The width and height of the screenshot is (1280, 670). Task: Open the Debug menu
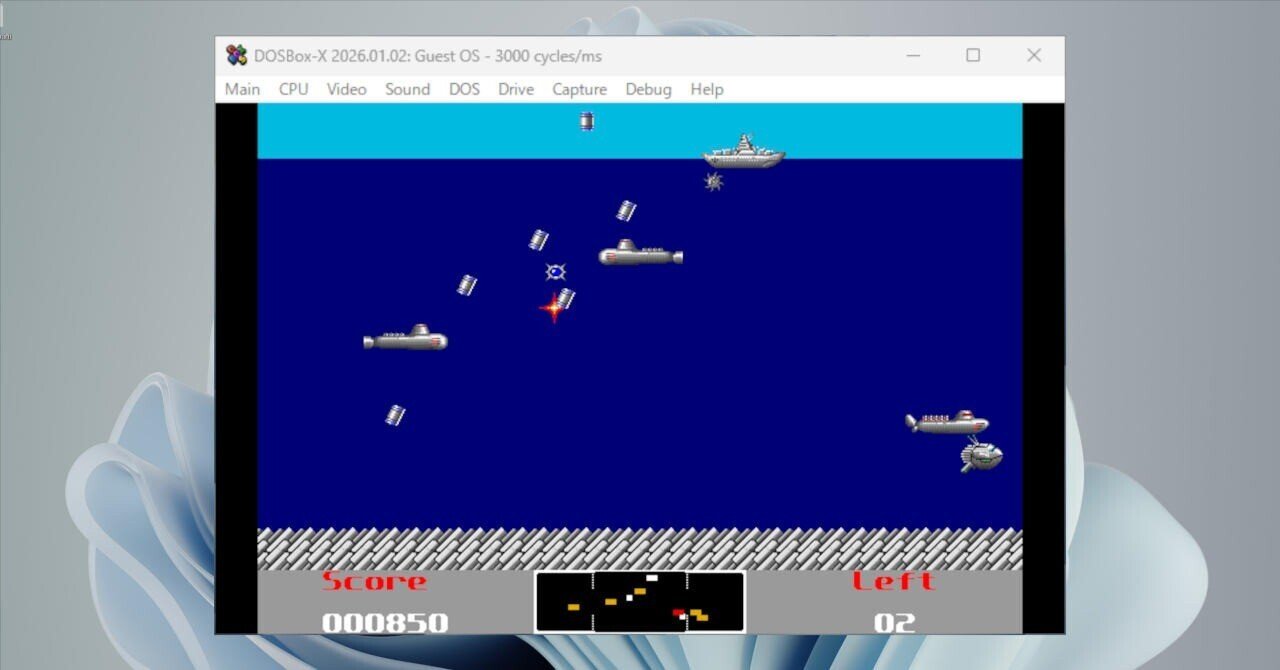click(648, 89)
